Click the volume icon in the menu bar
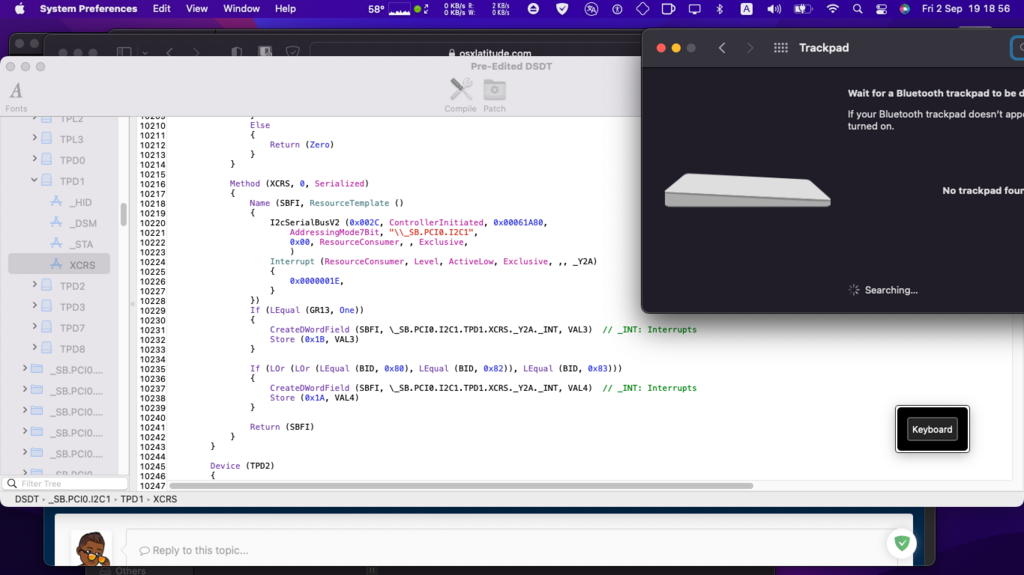This screenshot has height=575, width=1024. coord(773,9)
